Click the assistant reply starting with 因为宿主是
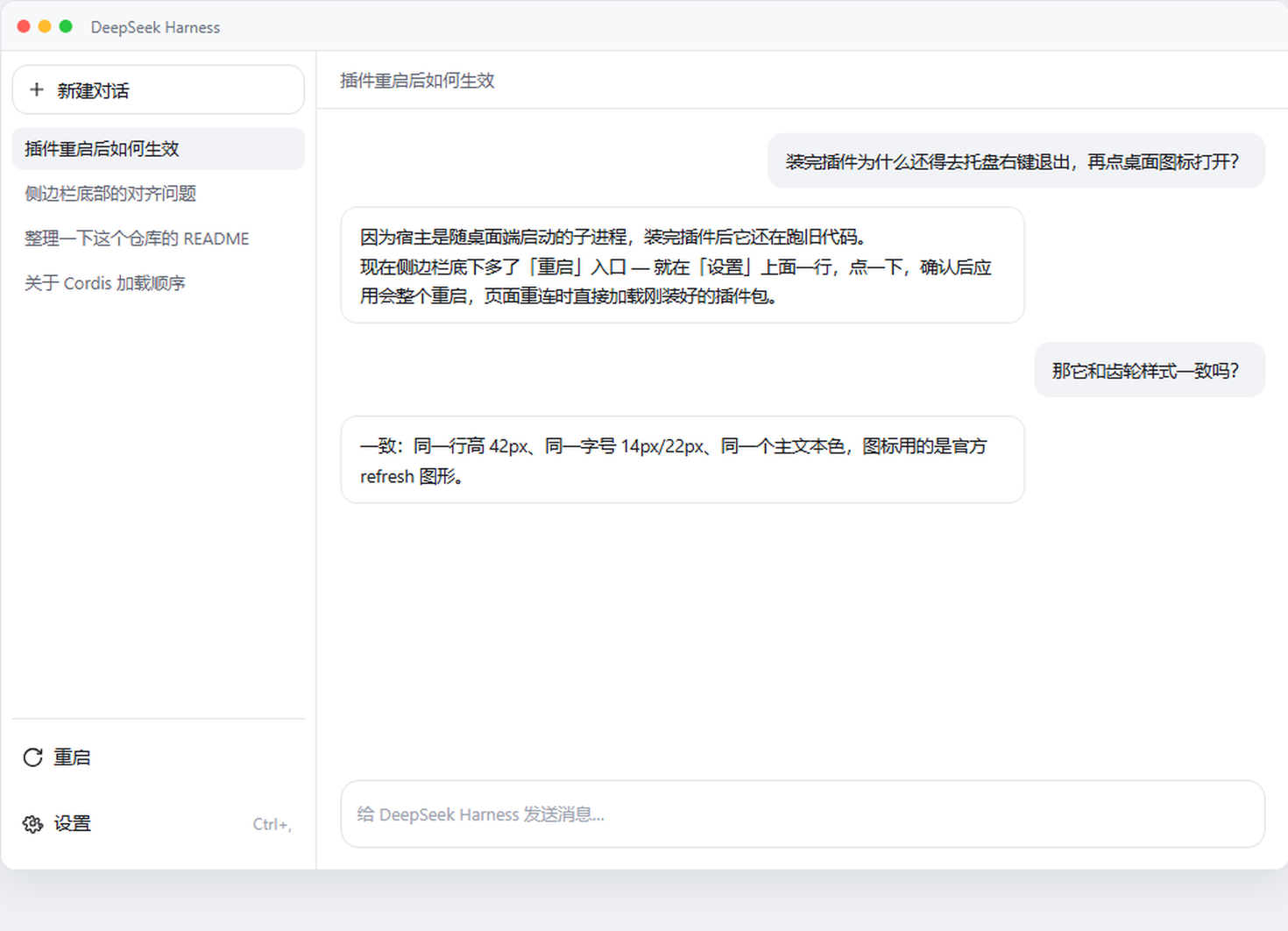Screen dimensions: 1288x931 (683, 266)
